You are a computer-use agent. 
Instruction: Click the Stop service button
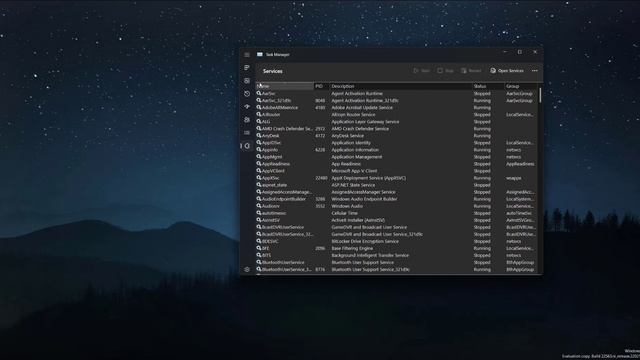coord(445,71)
